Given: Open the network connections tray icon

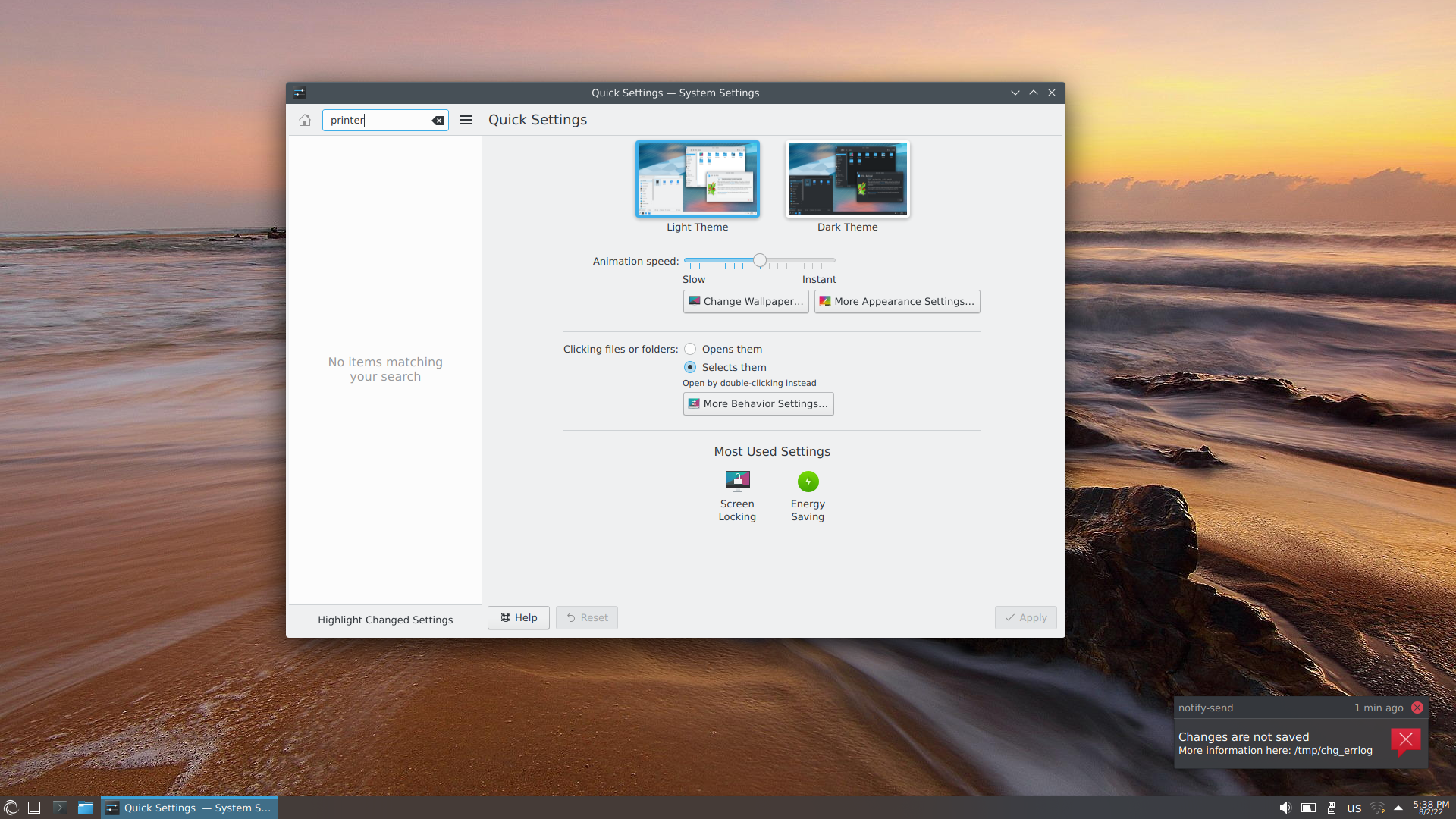Looking at the screenshot, I should tap(1378, 808).
